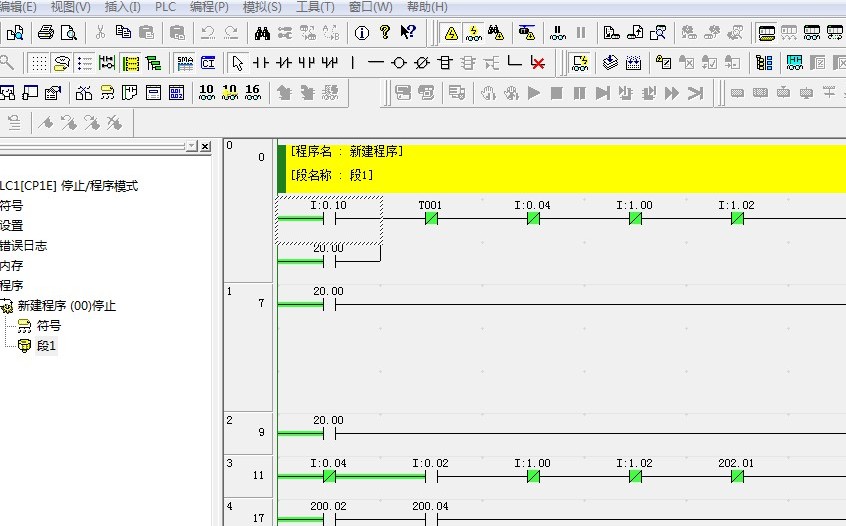Open Print Preview from the toolbar
846x526 pixels.
(x=67, y=33)
